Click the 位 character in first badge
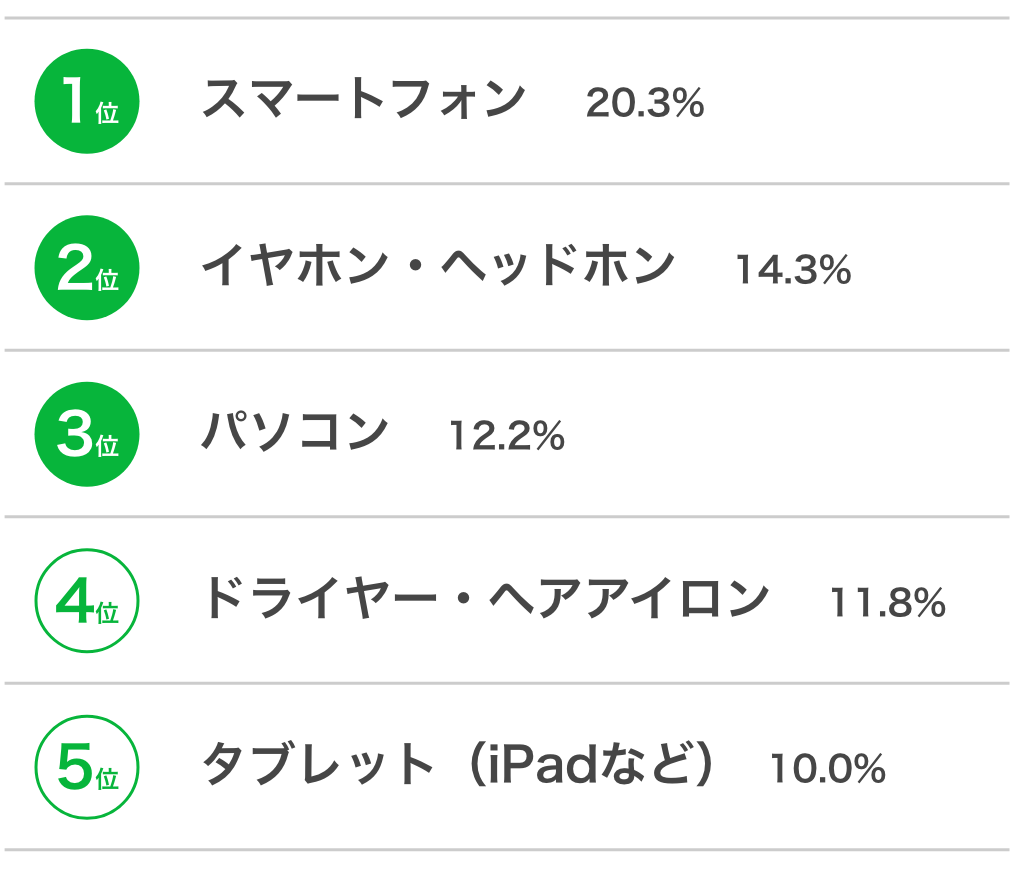Image resolution: width=1016 pixels, height=878 pixels. 108,113
